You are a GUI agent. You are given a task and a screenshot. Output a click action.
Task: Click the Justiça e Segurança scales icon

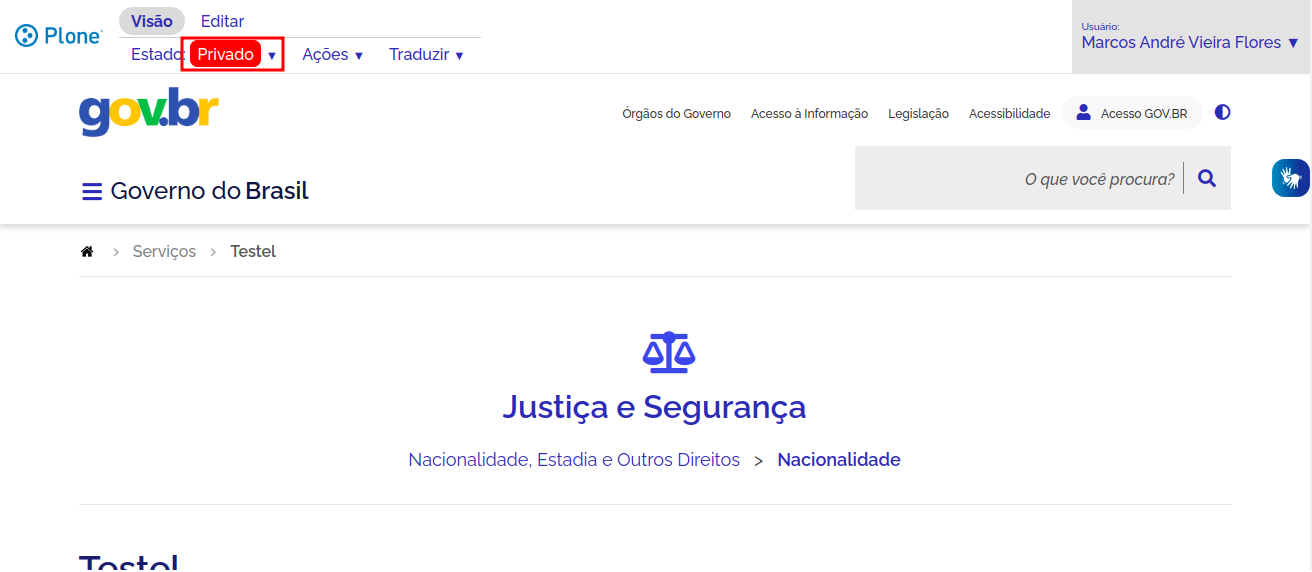click(669, 352)
